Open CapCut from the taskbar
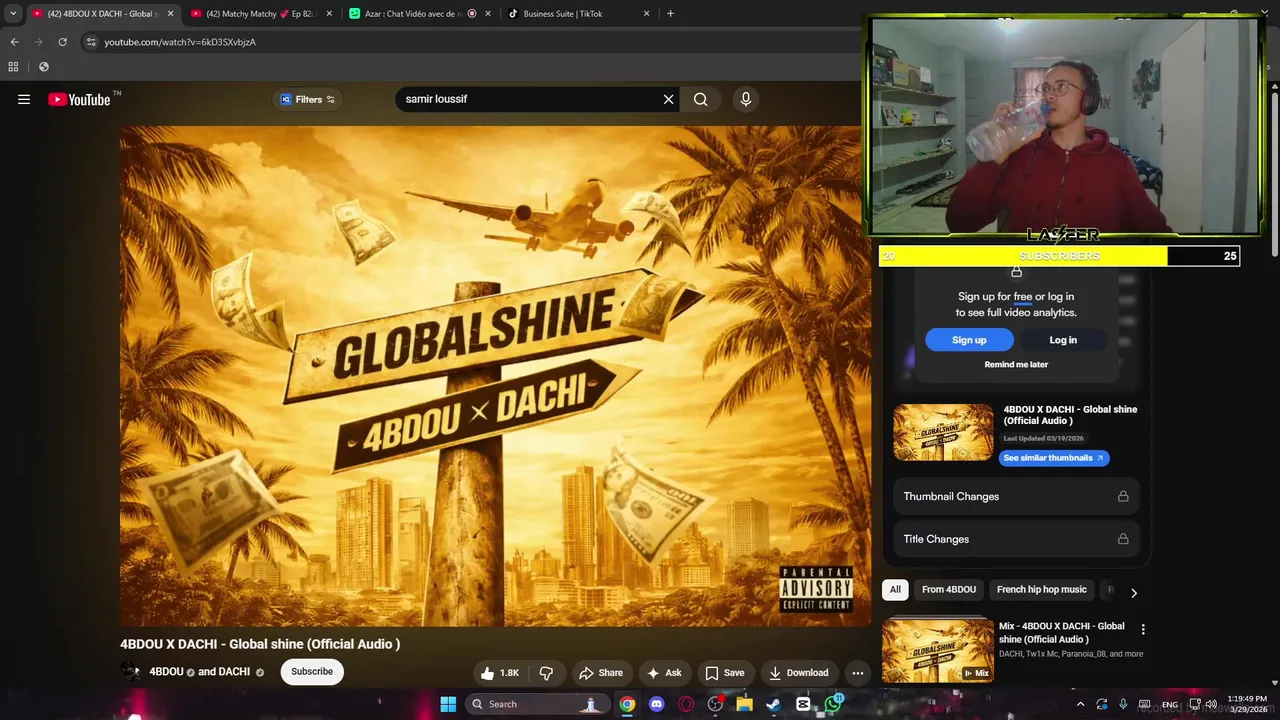 [803, 704]
